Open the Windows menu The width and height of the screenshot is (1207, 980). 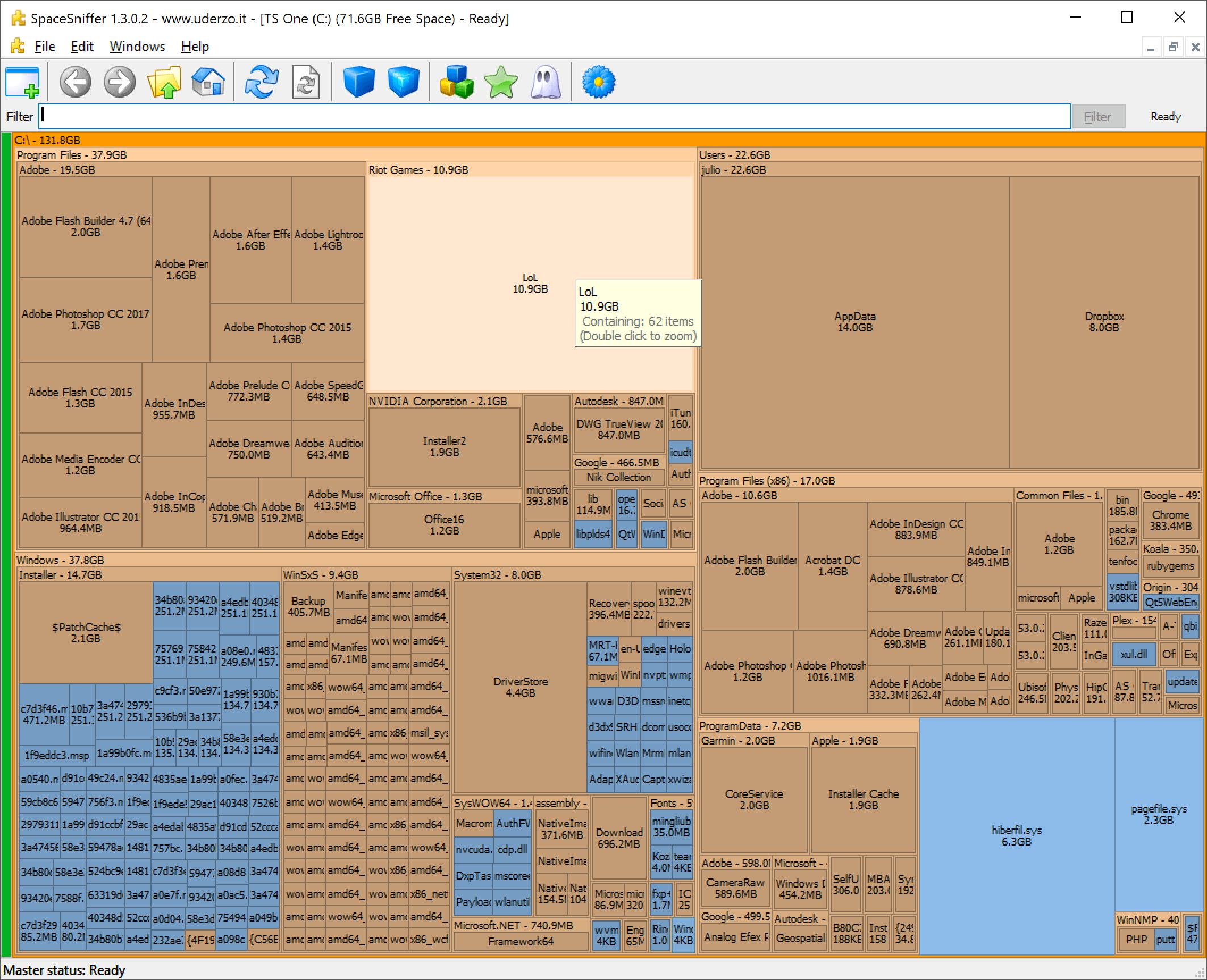[x=137, y=47]
